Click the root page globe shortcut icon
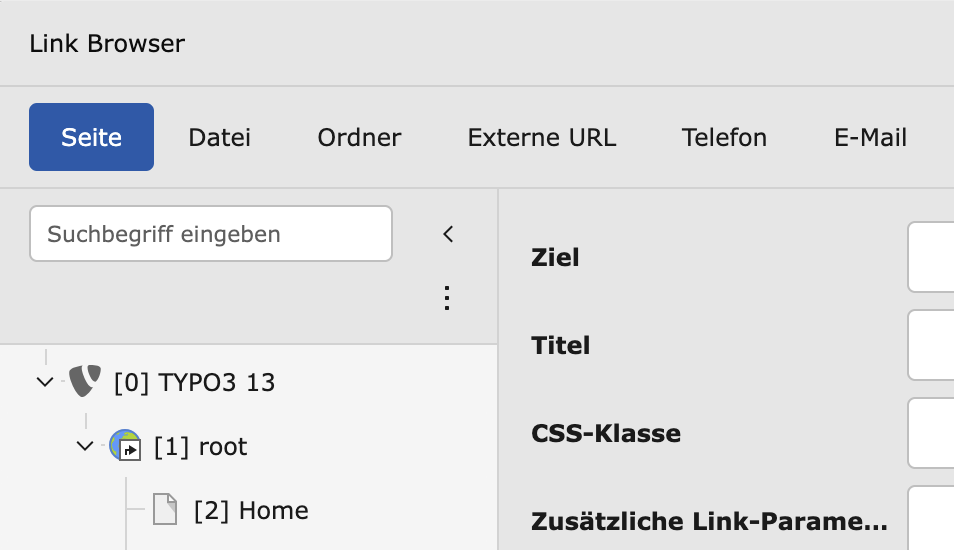 point(125,446)
